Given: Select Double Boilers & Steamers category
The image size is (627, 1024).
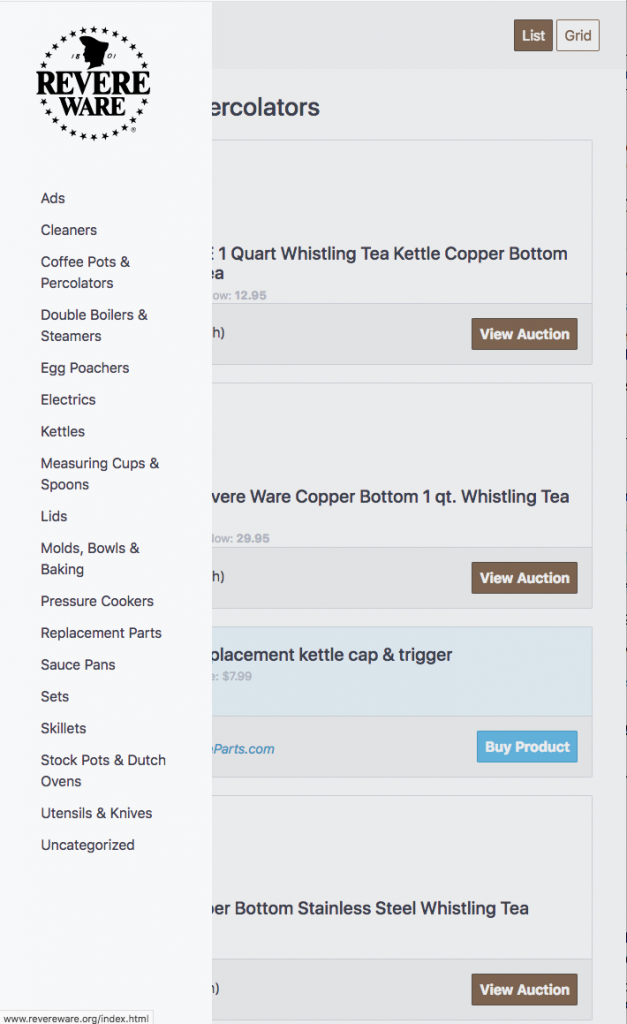Looking at the screenshot, I should [94, 325].
